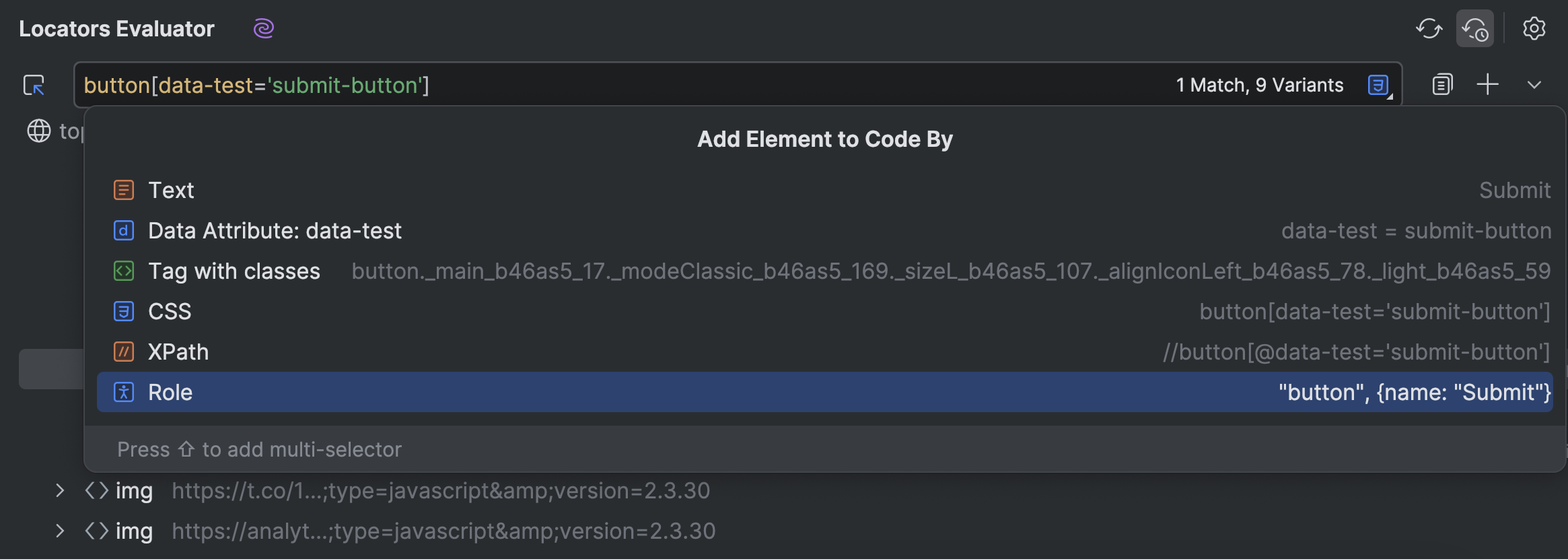Expand the first img tree item
Screen dimensions: 1568x559
click(x=59, y=490)
